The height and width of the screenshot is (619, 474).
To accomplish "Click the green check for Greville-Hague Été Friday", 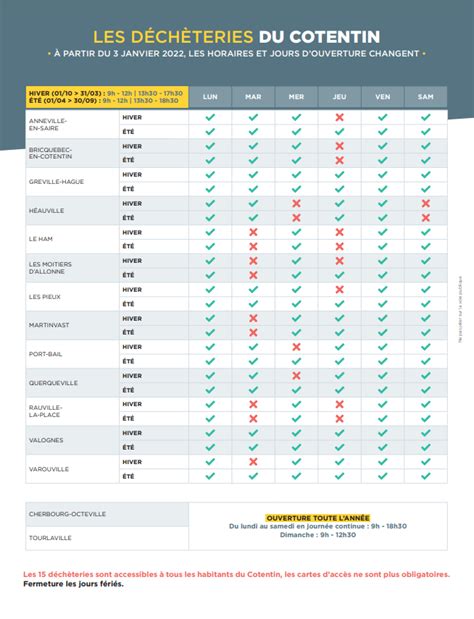I will [x=382, y=189].
